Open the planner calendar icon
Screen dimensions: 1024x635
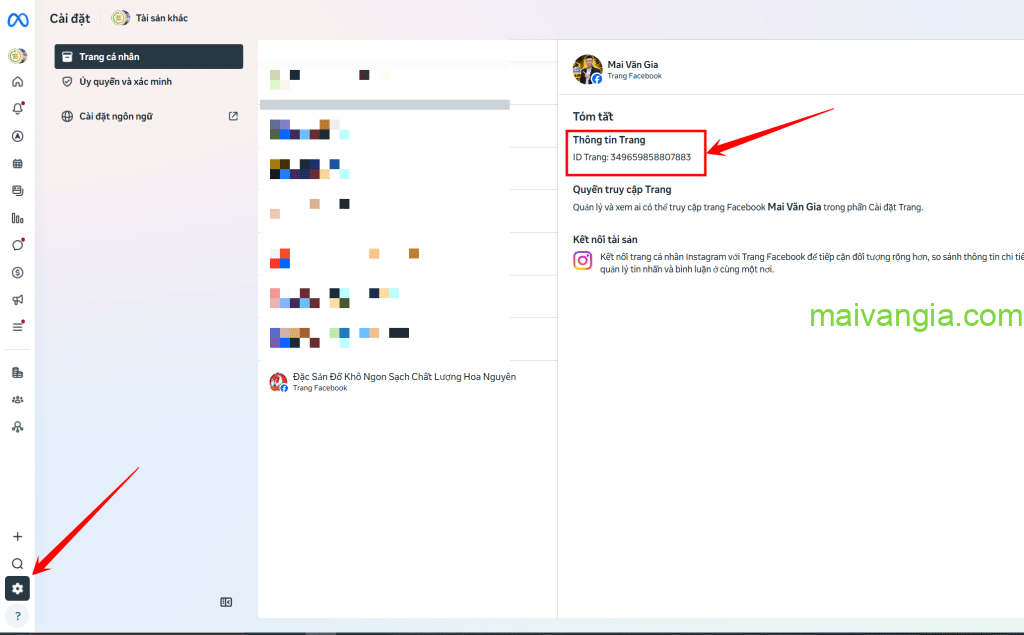tap(17, 163)
